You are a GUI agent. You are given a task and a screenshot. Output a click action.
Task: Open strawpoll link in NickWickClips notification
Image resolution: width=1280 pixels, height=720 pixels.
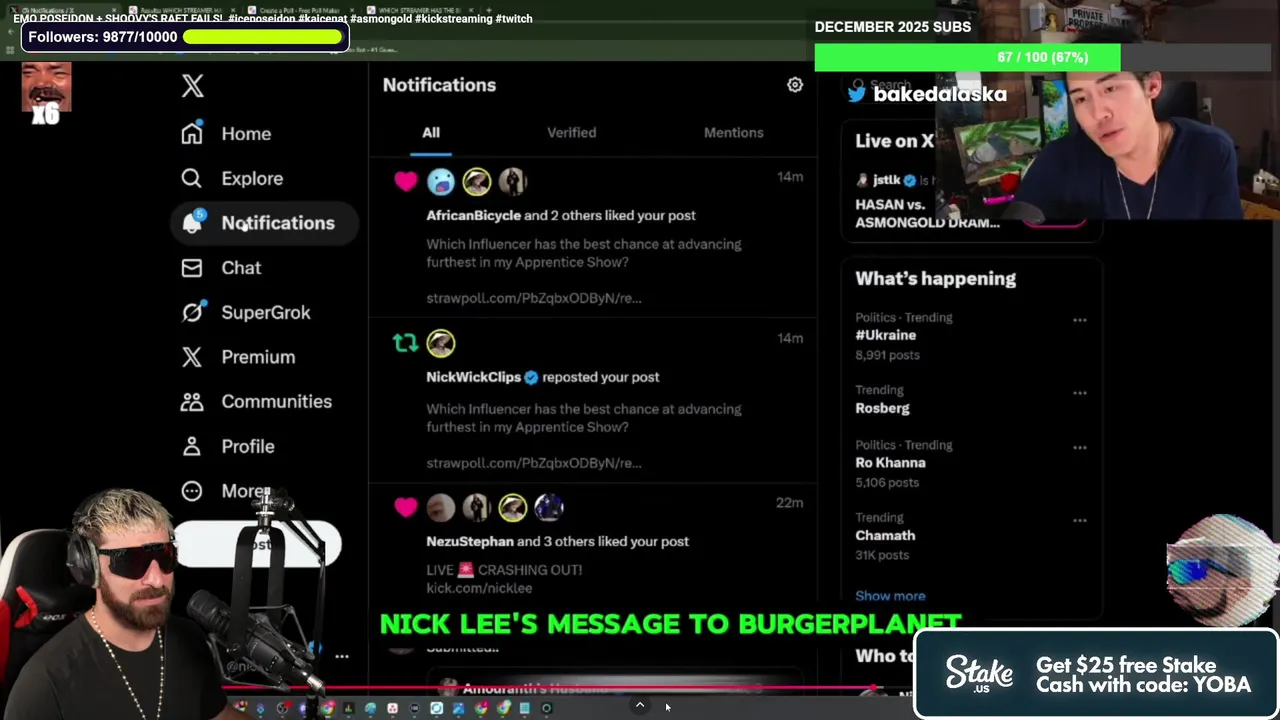[x=533, y=463]
